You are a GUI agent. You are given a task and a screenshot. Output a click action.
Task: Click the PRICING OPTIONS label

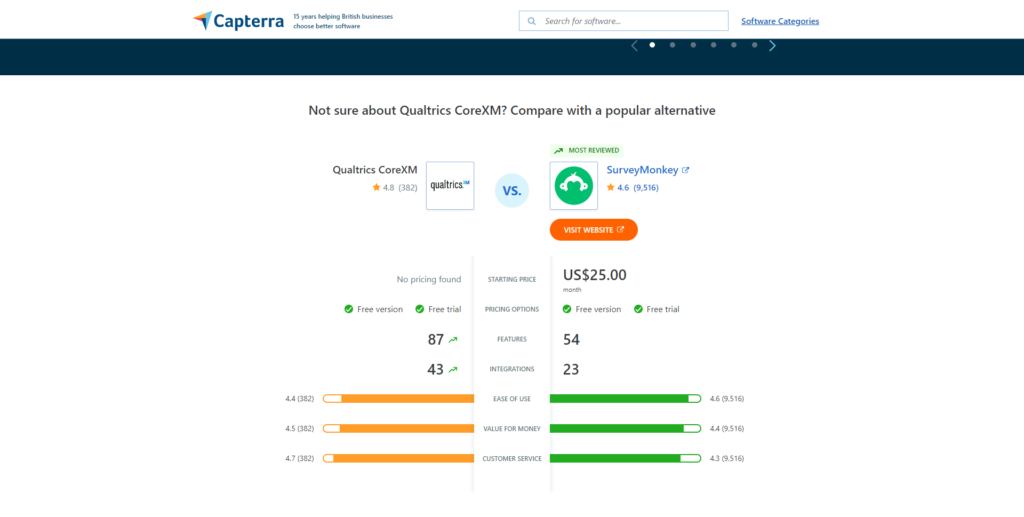tap(512, 309)
